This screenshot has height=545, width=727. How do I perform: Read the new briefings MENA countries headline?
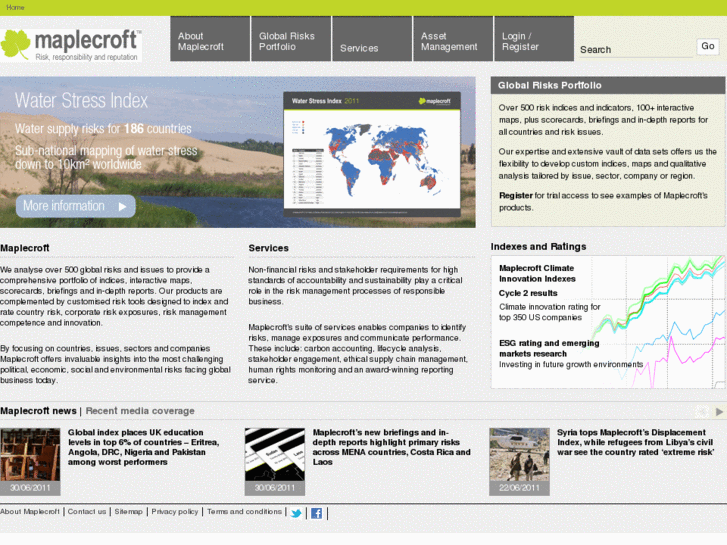pyautogui.click(x=391, y=447)
